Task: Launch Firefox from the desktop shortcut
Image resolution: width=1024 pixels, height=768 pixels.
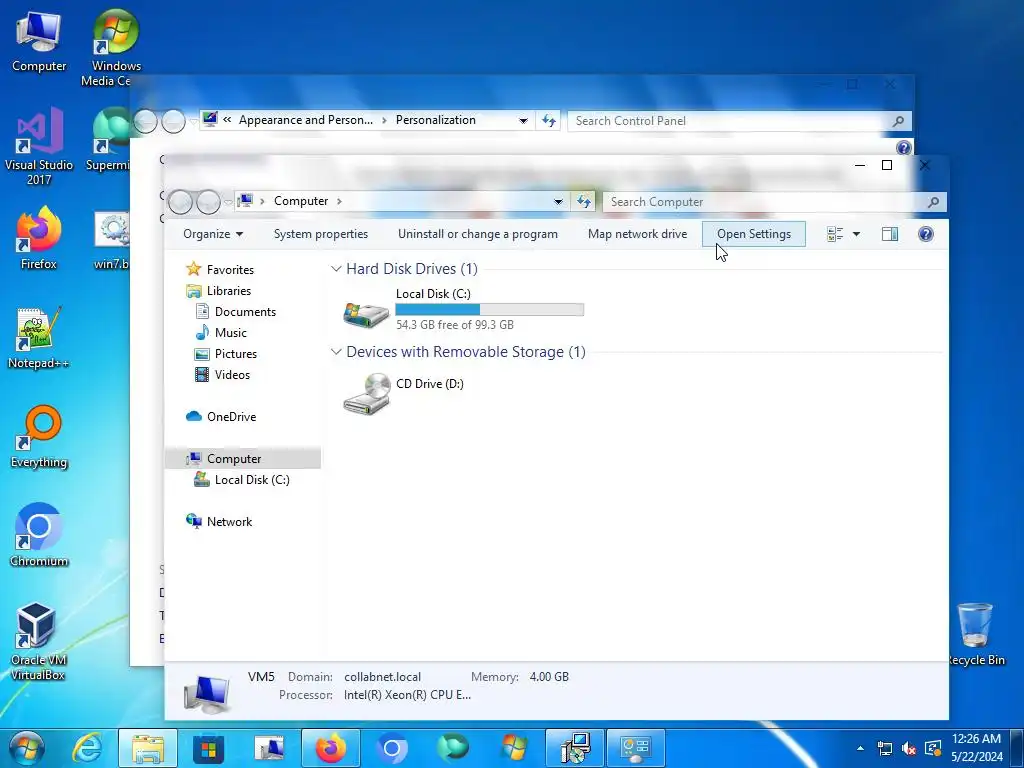Action: (x=39, y=238)
